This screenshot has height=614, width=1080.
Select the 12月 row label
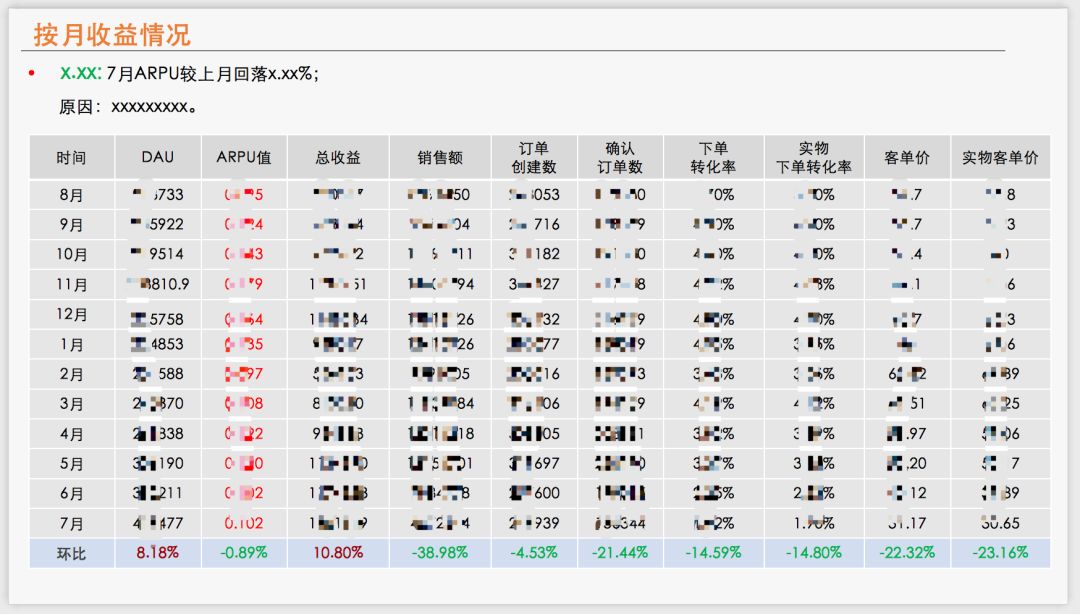click(x=72, y=316)
